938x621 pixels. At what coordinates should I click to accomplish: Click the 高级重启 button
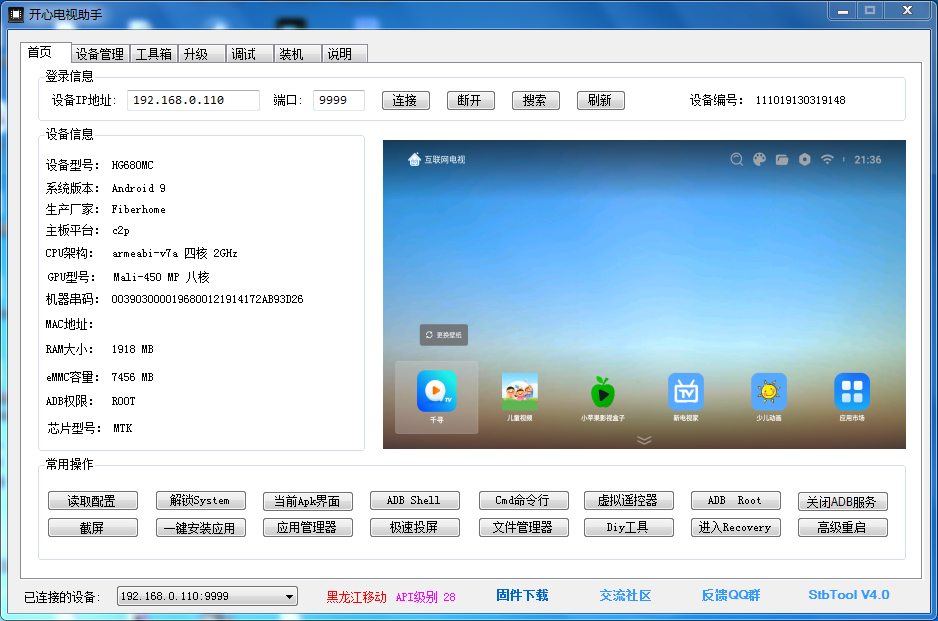[x=842, y=528]
